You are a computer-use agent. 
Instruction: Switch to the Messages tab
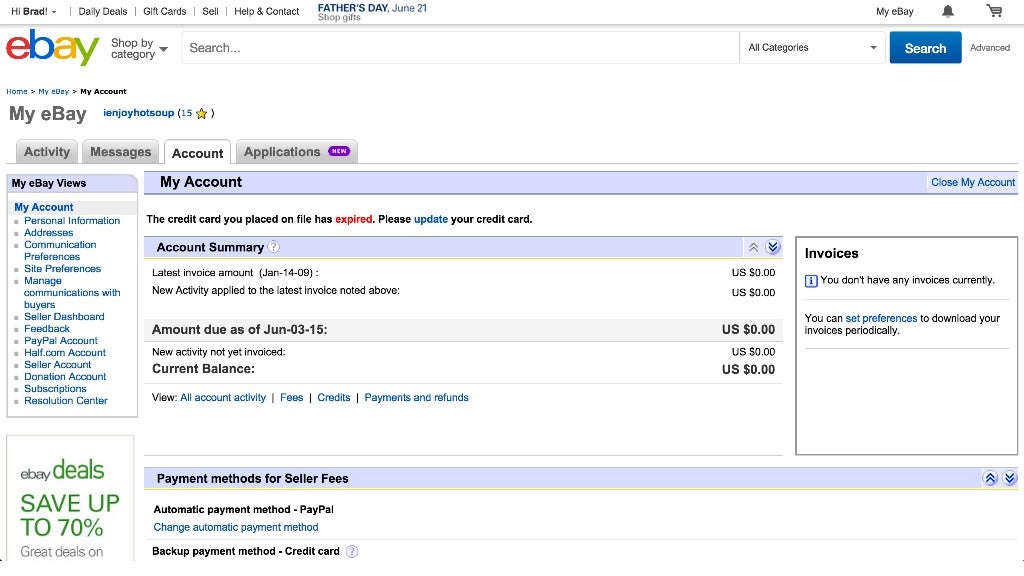click(120, 152)
